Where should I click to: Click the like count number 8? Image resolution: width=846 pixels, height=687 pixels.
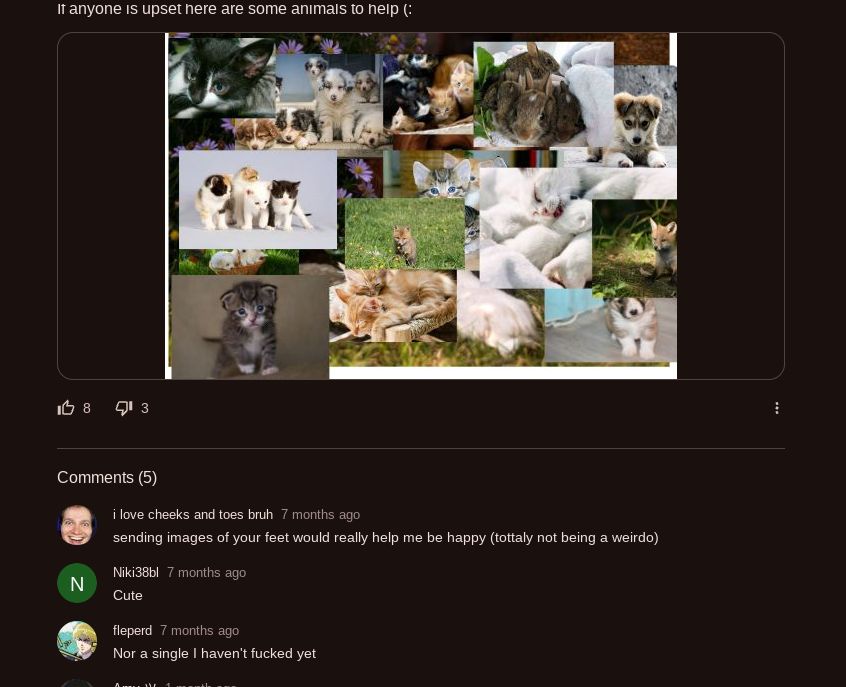[87, 408]
